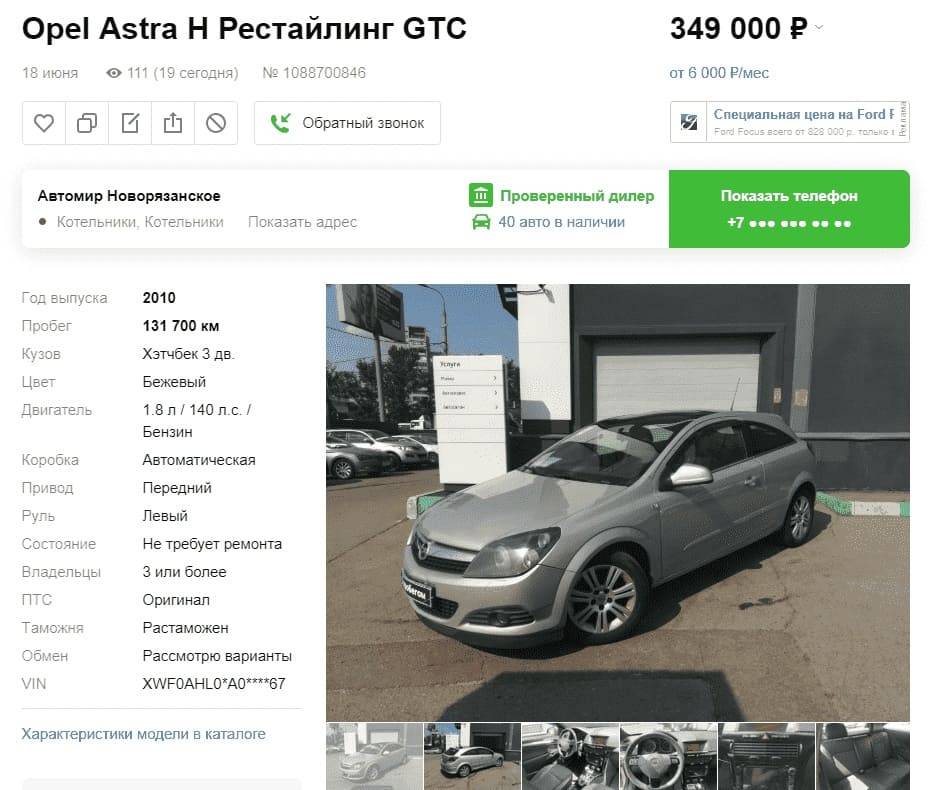Share the listing via share icon
This screenshot has width=930, height=790.
tap(173, 123)
